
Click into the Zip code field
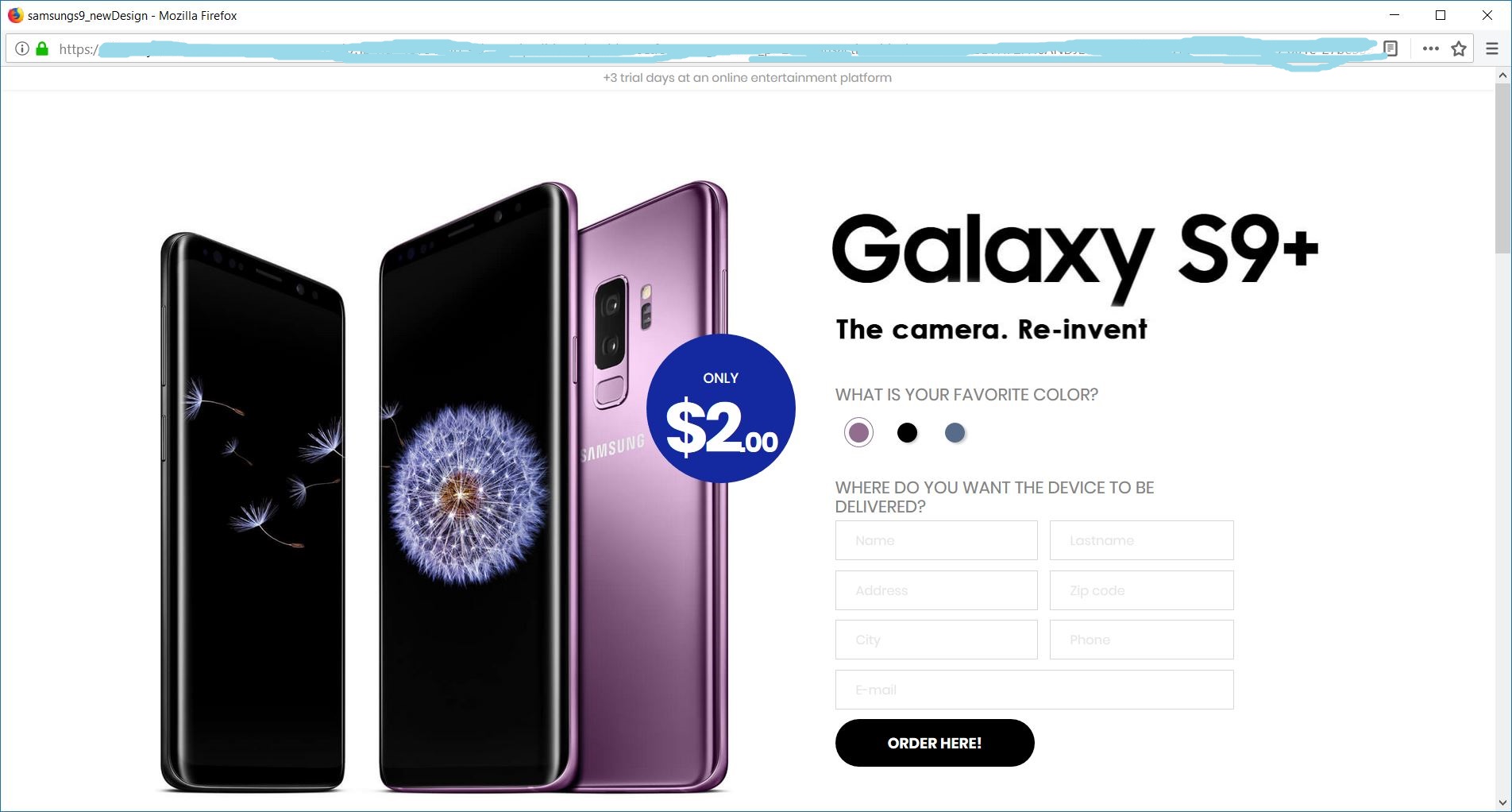1141,590
